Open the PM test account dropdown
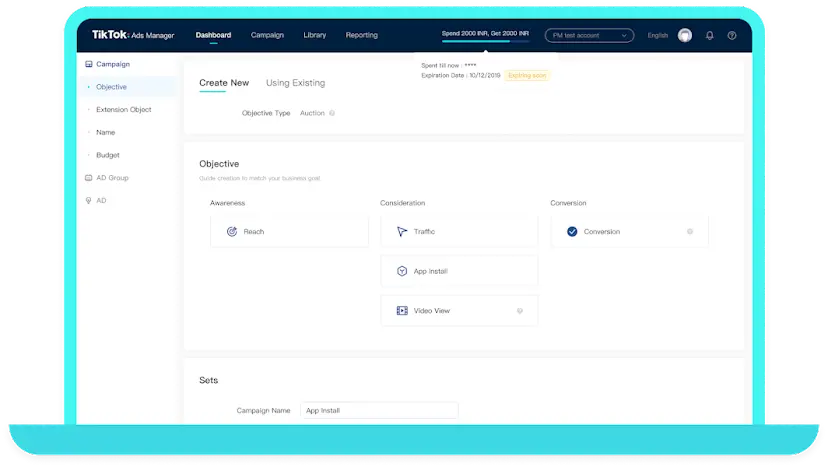The image size is (828, 467). (x=589, y=35)
